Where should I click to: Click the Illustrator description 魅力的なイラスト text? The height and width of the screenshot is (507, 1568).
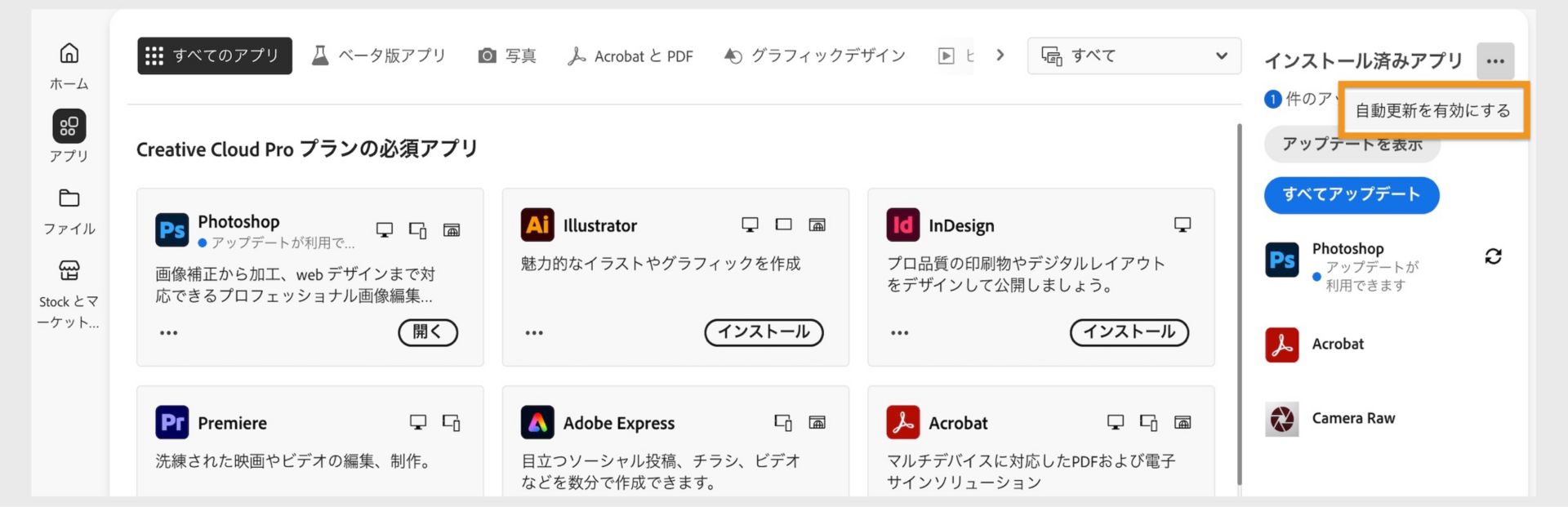coord(661,264)
